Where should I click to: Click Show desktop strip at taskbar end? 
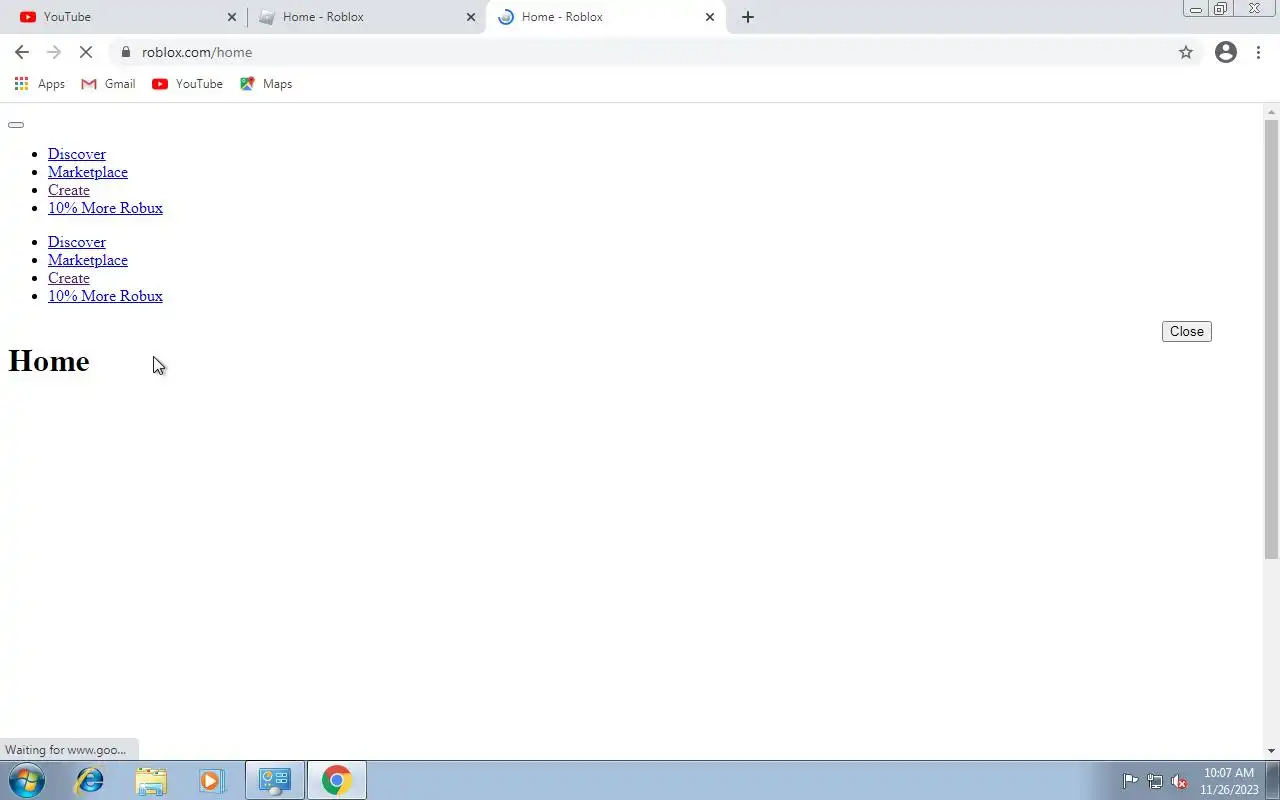[x=1273, y=781]
